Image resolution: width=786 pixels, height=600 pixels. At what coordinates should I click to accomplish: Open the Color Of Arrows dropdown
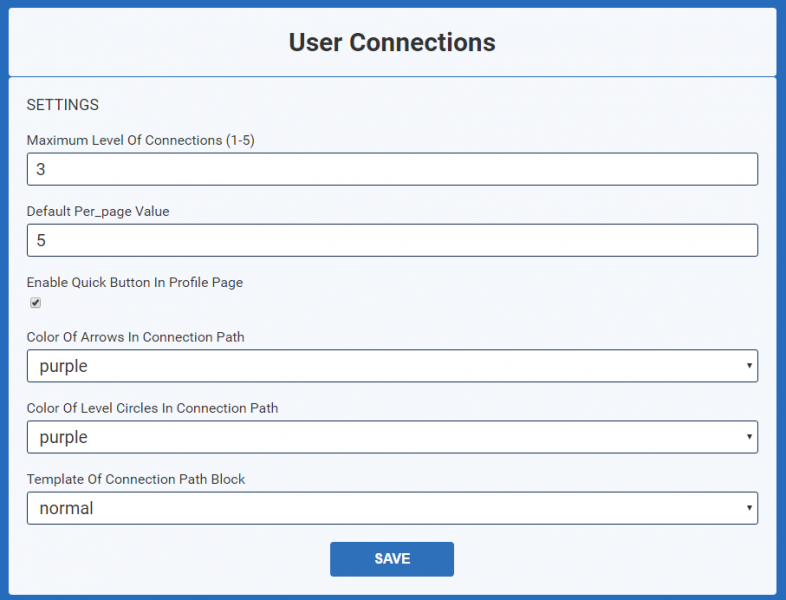pyautogui.click(x=392, y=366)
